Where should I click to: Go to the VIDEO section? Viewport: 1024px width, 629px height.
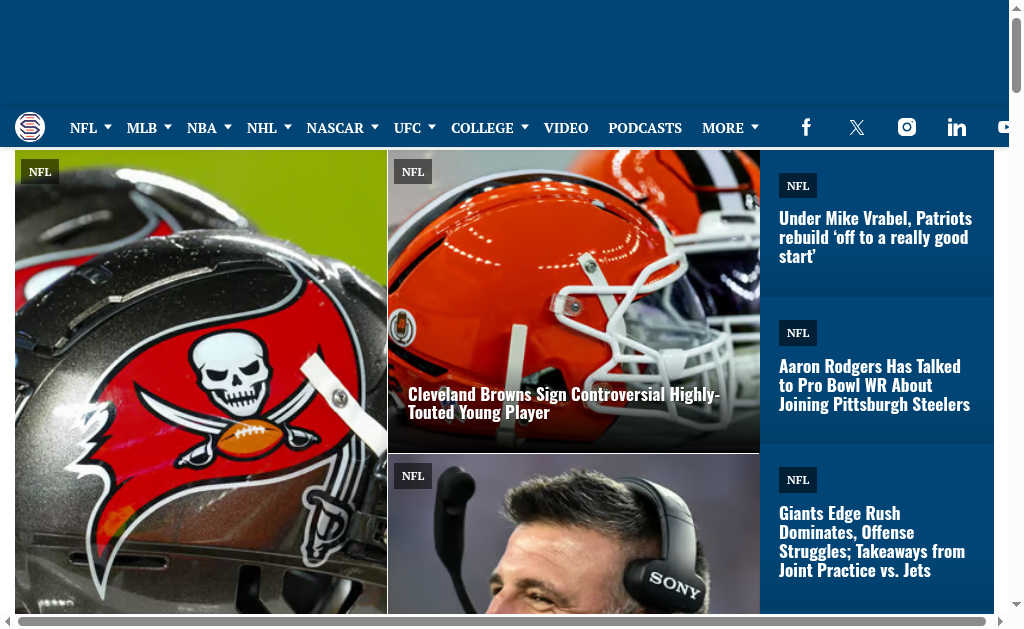click(566, 128)
